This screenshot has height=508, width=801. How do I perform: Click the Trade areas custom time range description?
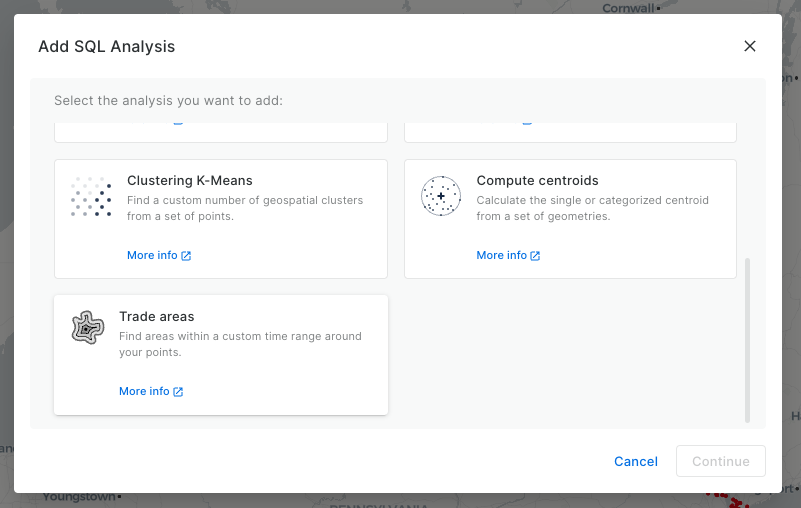240,344
